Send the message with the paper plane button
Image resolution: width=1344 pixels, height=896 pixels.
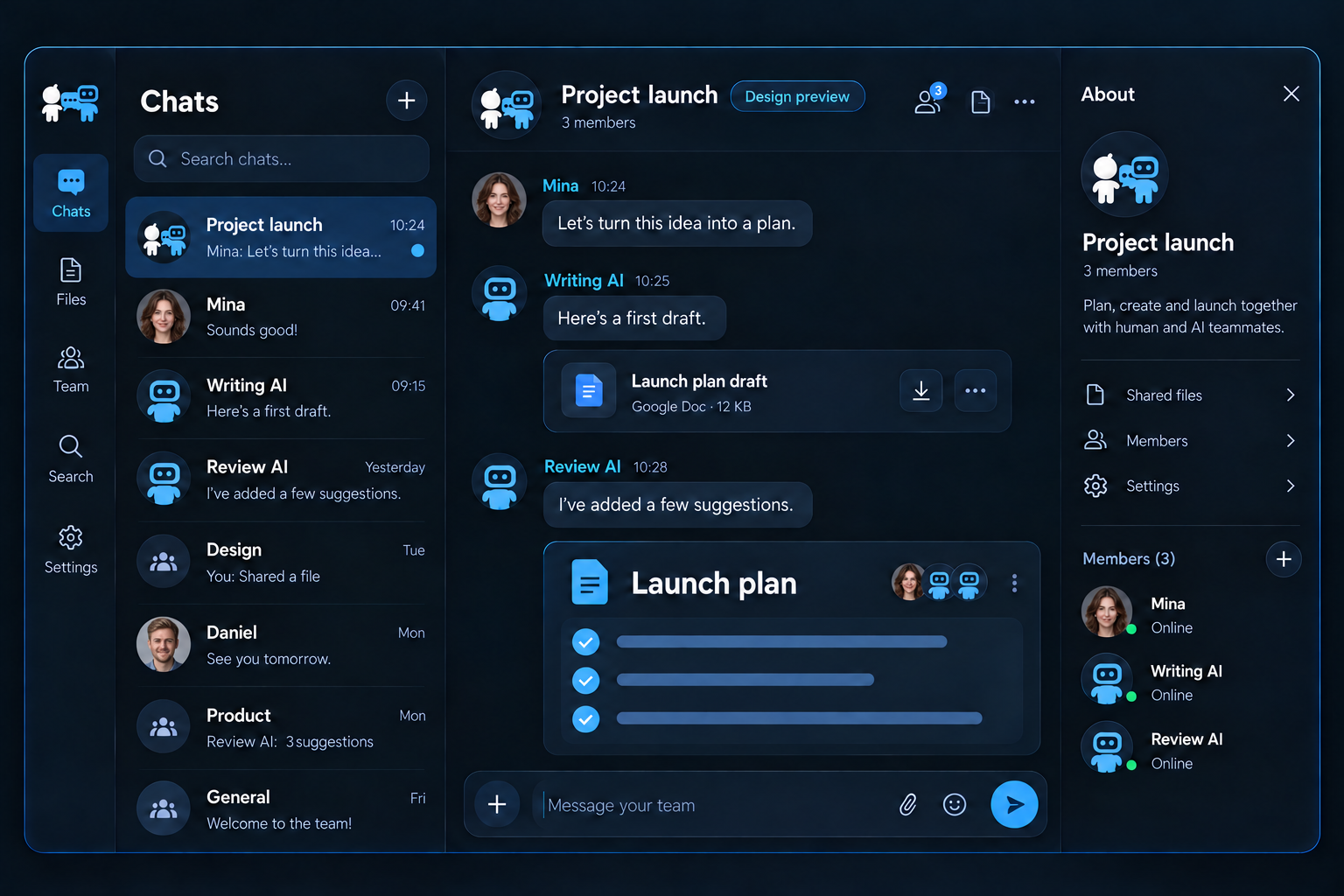(x=1014, y=804)
